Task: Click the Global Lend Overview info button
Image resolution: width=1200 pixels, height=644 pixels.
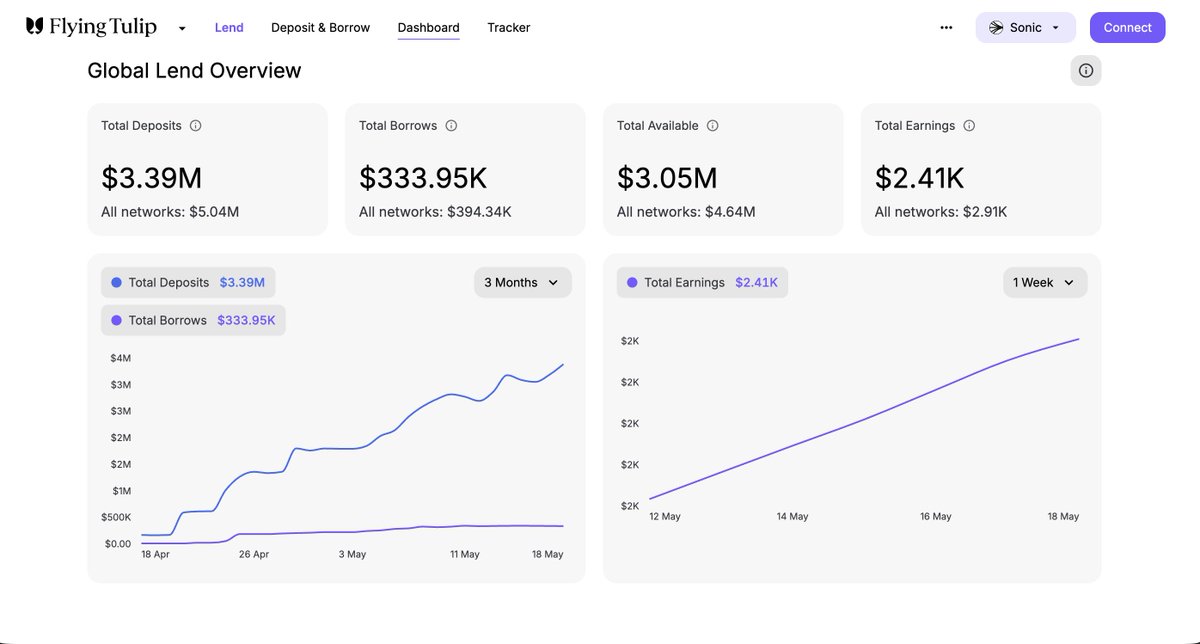Action: click(x=1086, y=71)
